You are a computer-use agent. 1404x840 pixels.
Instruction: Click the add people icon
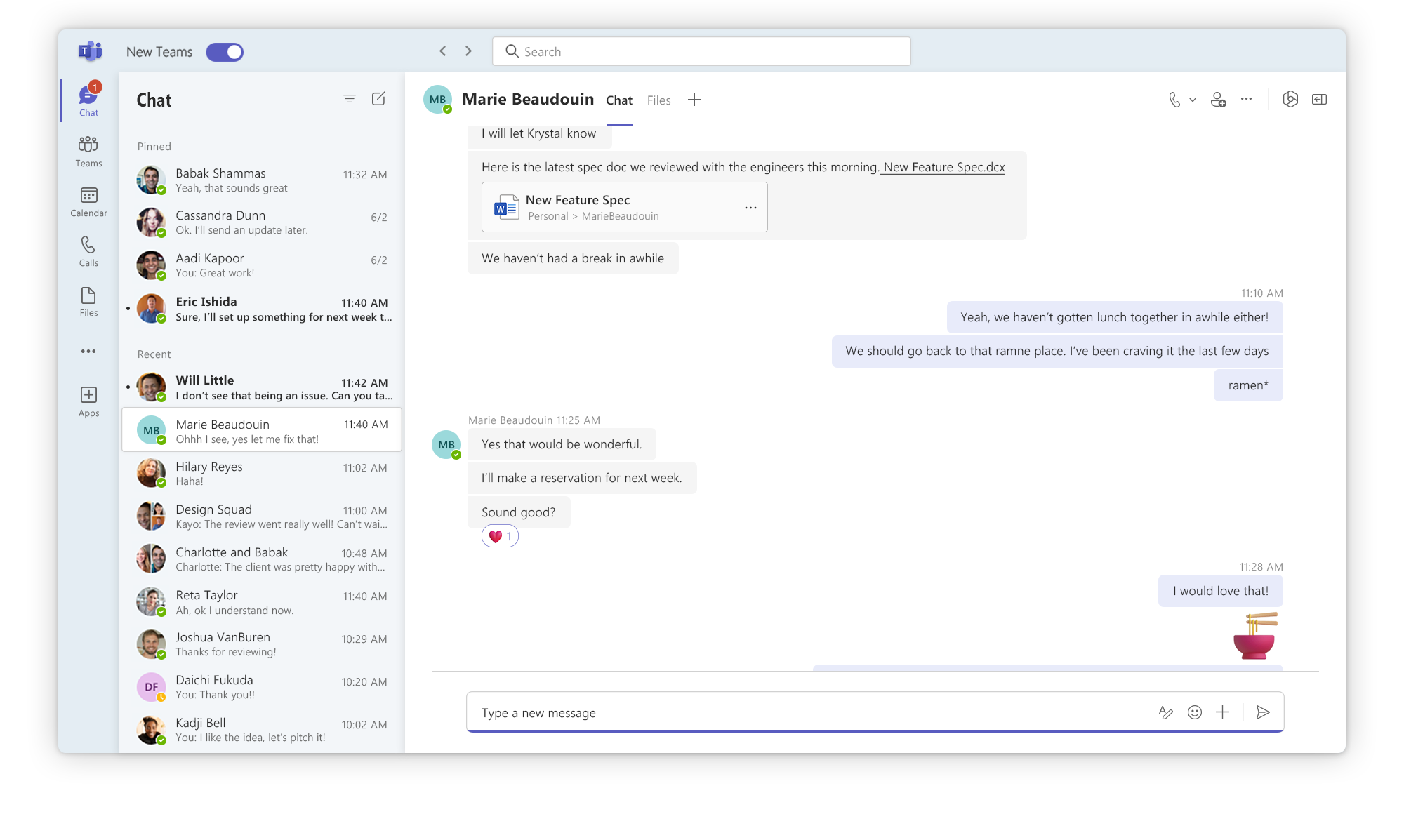coord(1218,100)
